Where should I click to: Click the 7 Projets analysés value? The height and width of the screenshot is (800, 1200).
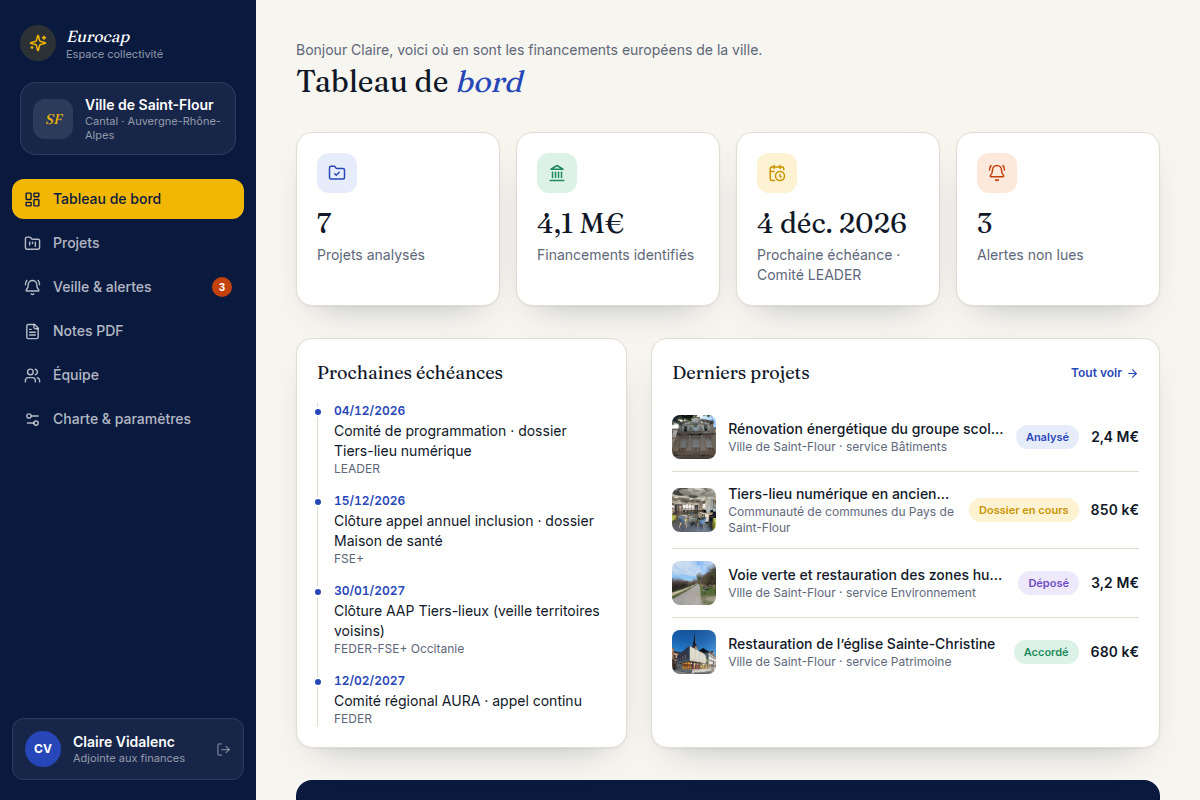point(324,223)
